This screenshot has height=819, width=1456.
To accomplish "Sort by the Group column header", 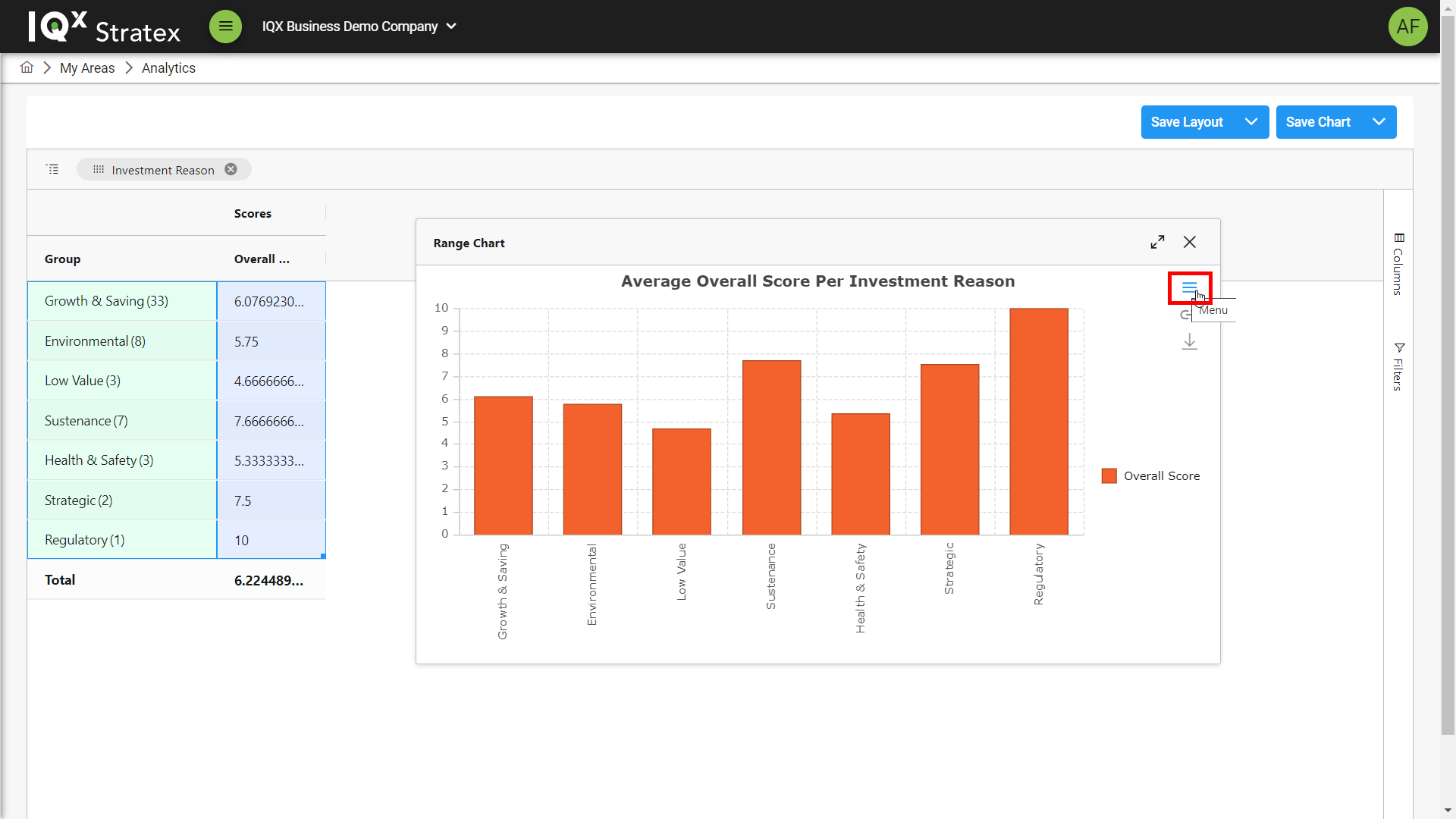I will (x=62, y=259).
